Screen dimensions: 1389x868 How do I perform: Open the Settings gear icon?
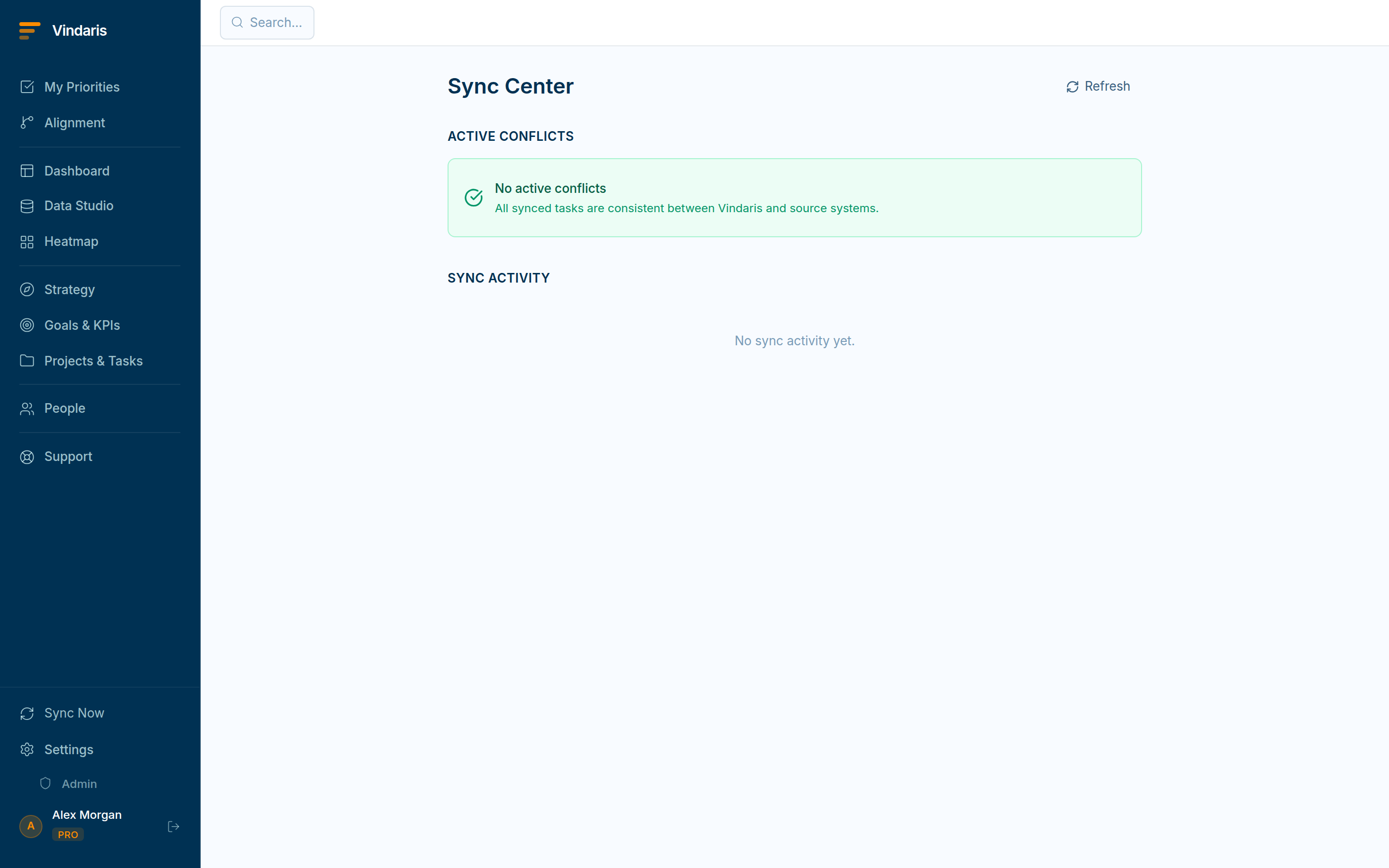(27, 750)
